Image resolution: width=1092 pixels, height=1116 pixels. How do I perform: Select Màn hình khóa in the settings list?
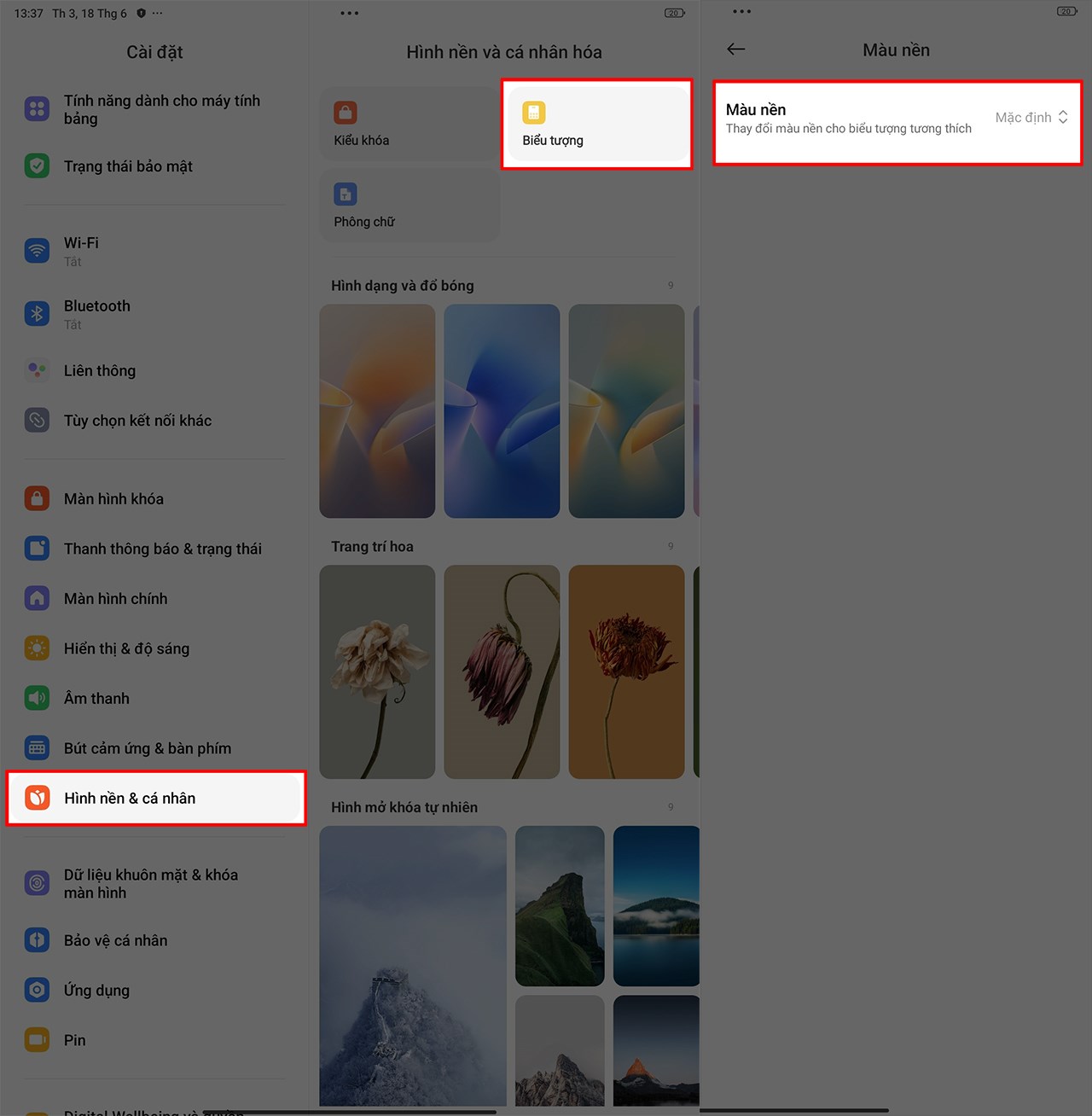click(113, 498)
